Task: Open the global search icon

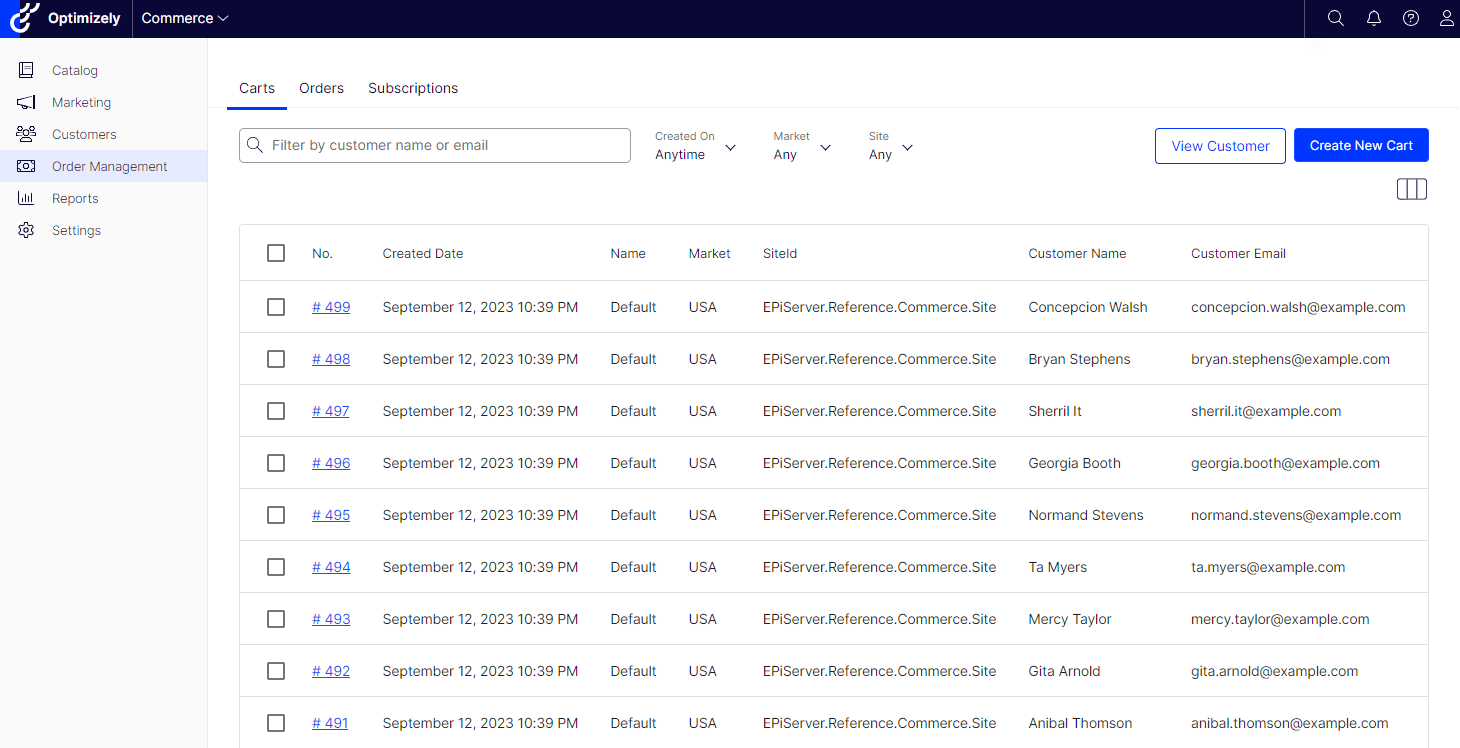Action: pyautogui.click(x=1335, y=18)
